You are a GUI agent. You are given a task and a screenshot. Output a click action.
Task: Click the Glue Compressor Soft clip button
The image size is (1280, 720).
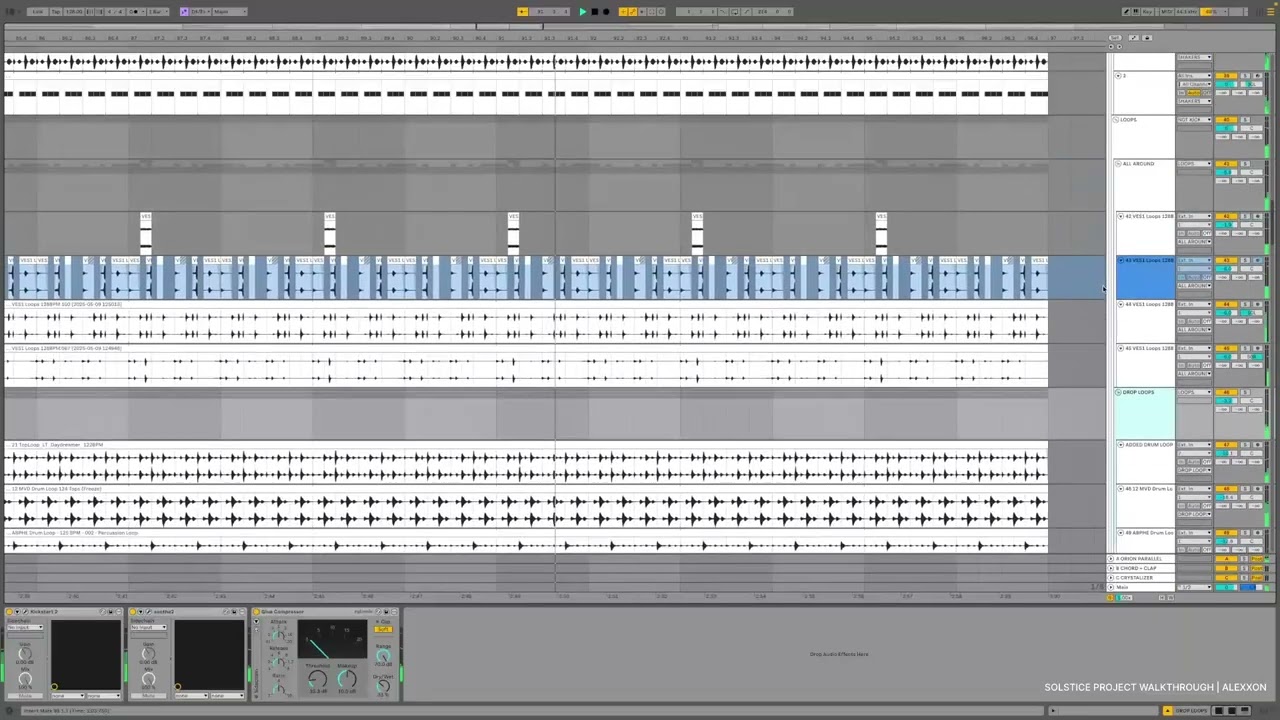tap(383, 629)
